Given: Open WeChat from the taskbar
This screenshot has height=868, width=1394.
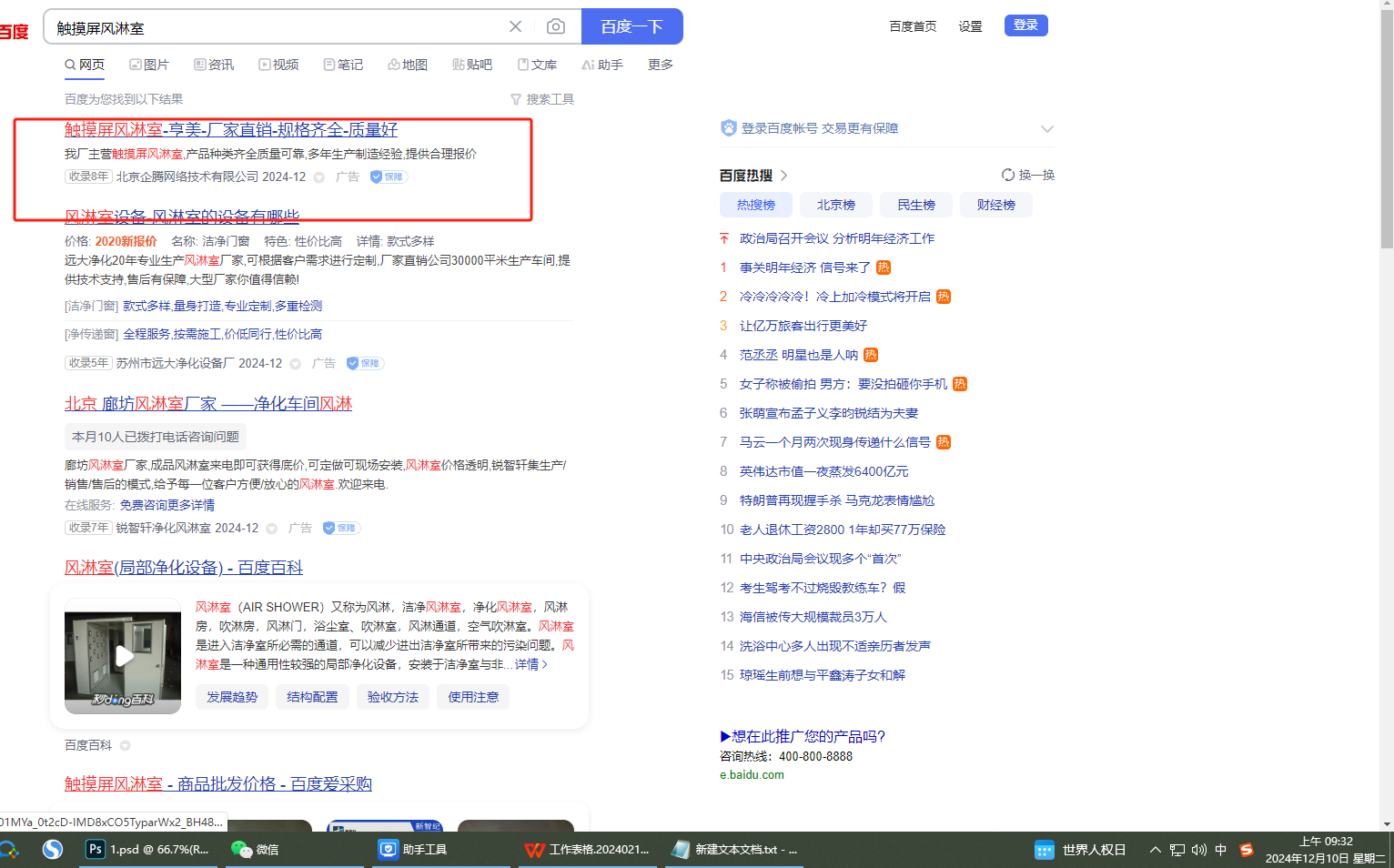Looking at the screenshot, I should pos(255,849).
